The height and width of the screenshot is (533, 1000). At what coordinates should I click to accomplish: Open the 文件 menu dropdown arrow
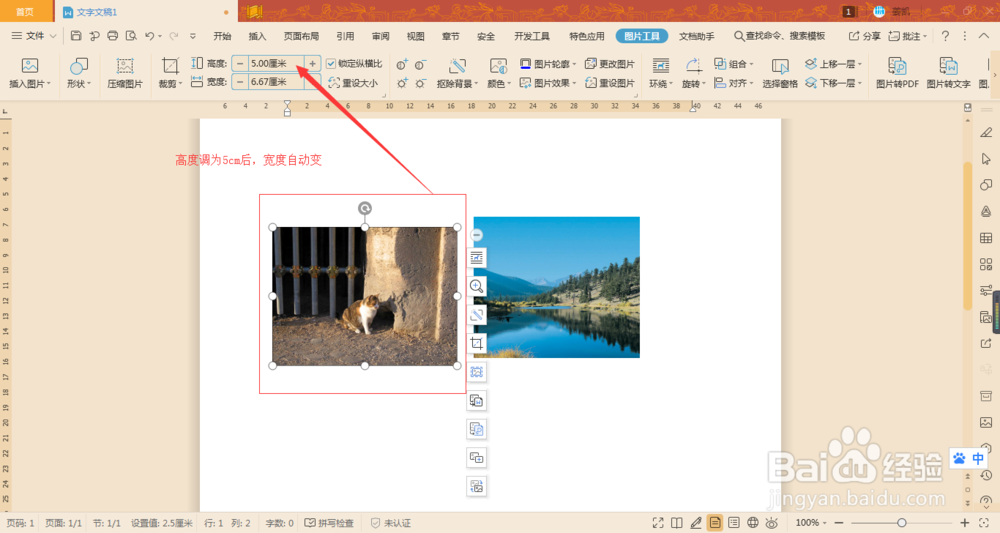click(x=53, y=36)
